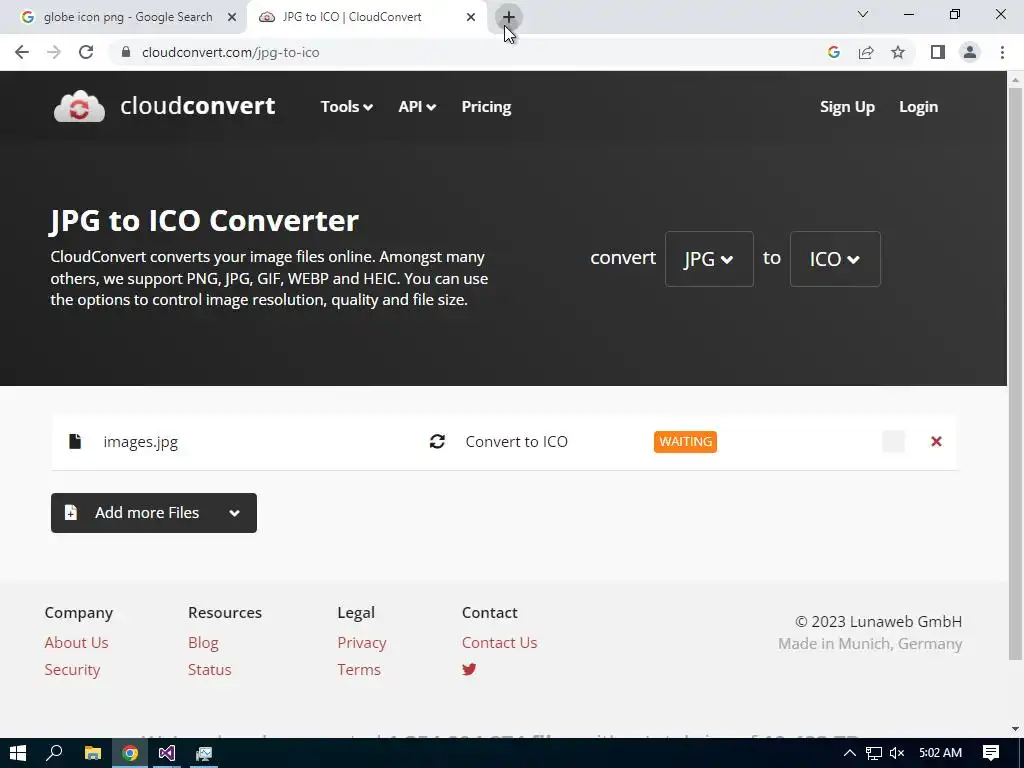This screenshot has width=1024, height=768.
Task: Open taskbar search magnifier
Action: click(x=54, y=753)
